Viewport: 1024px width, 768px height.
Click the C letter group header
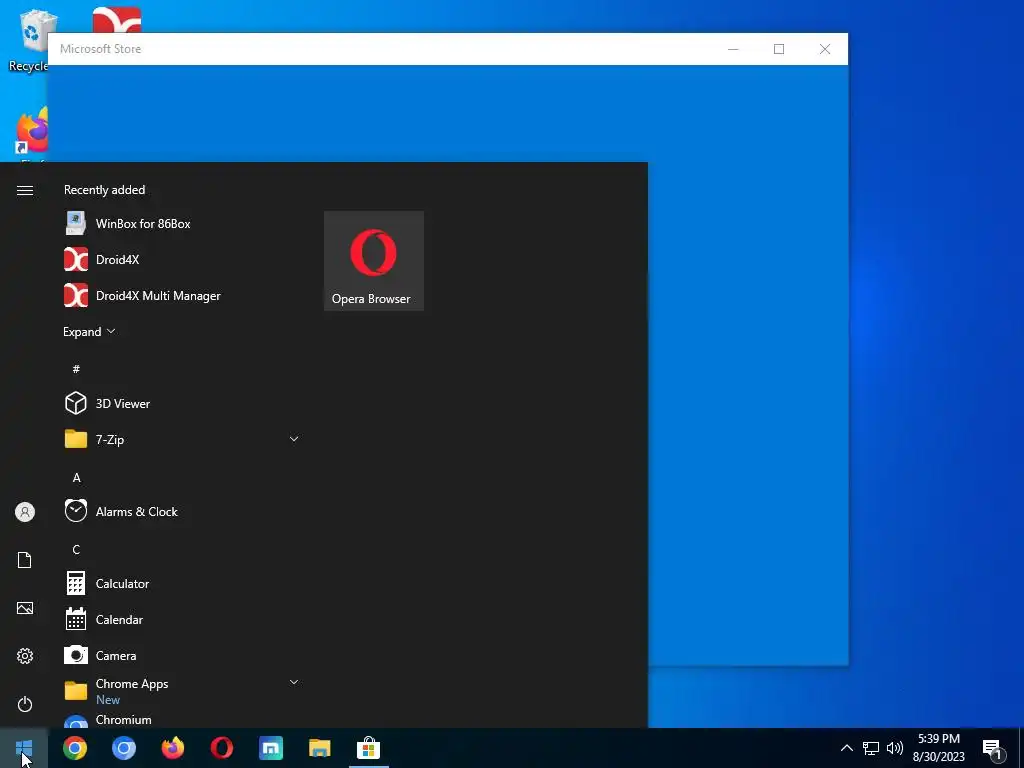coord(76,549)
